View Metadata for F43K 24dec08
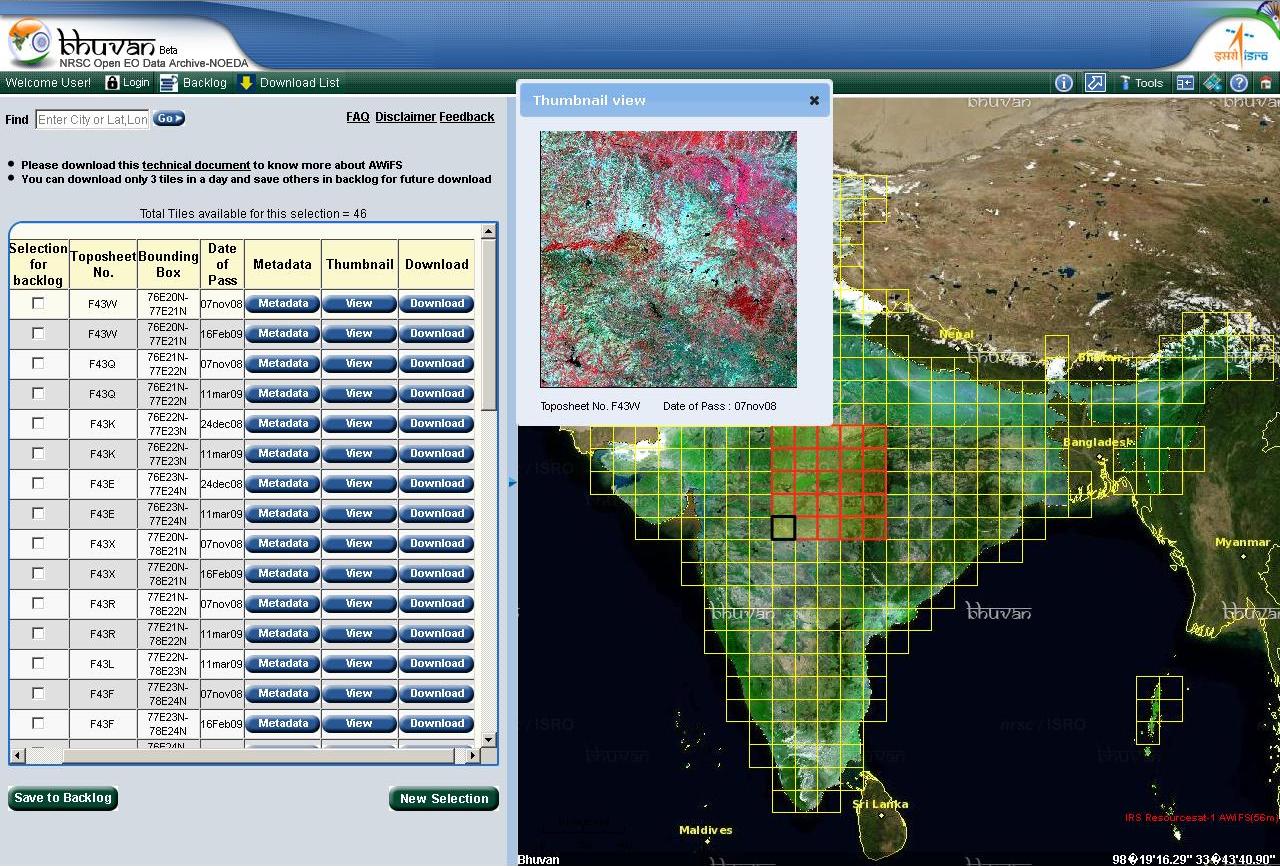The image size is (1280, 866). tap(283, 423)
